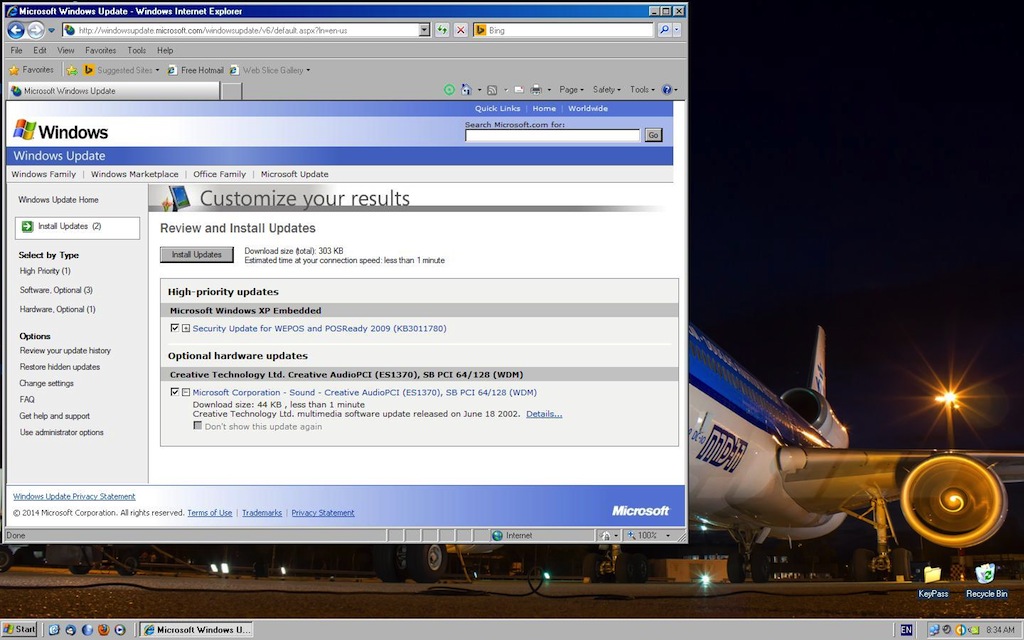
Task: Tick 'Don't show this update again' checkbox
Action: pyautogui.click(x=197, y=426)
